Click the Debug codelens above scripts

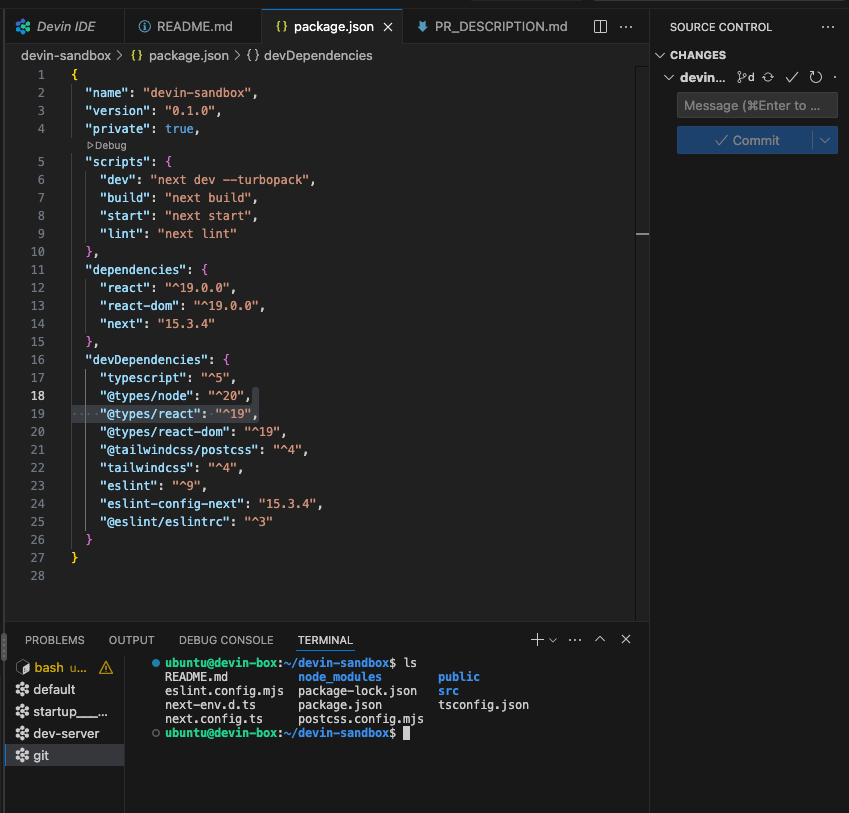107,145
